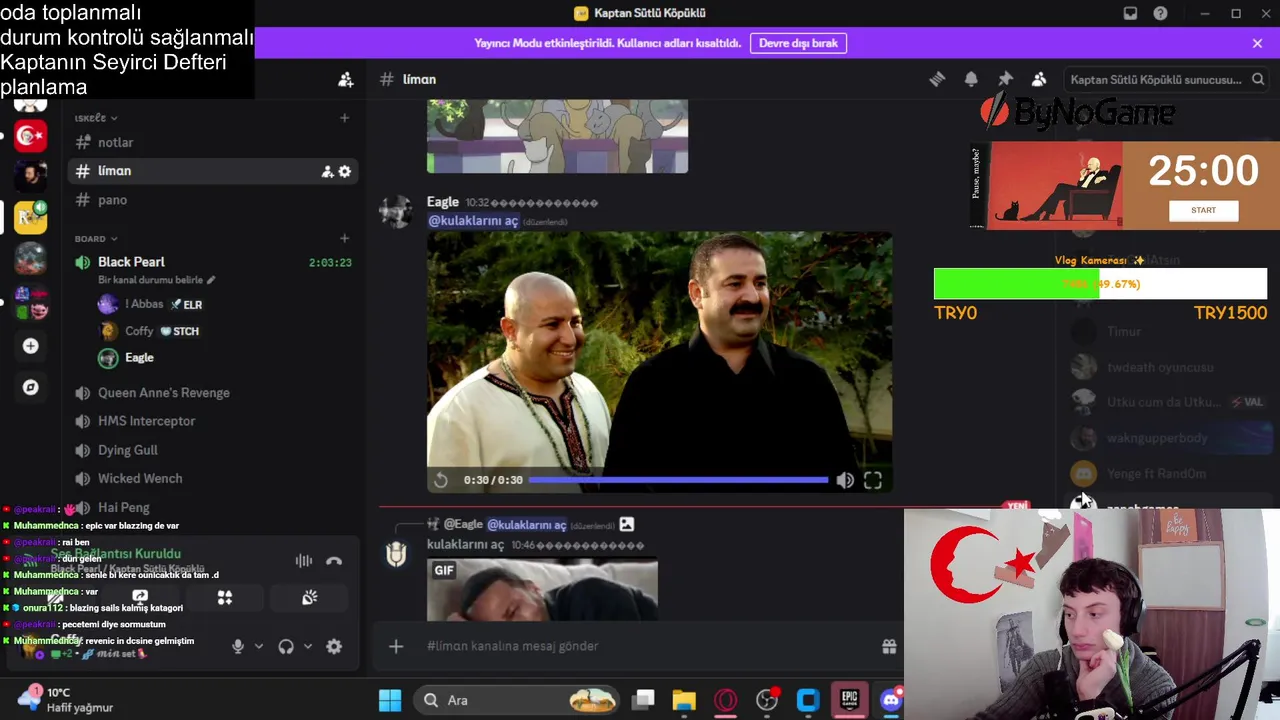Select user Coffy in Black Pearl
This screenshot has height=720, width=1280.
(148, 331)
